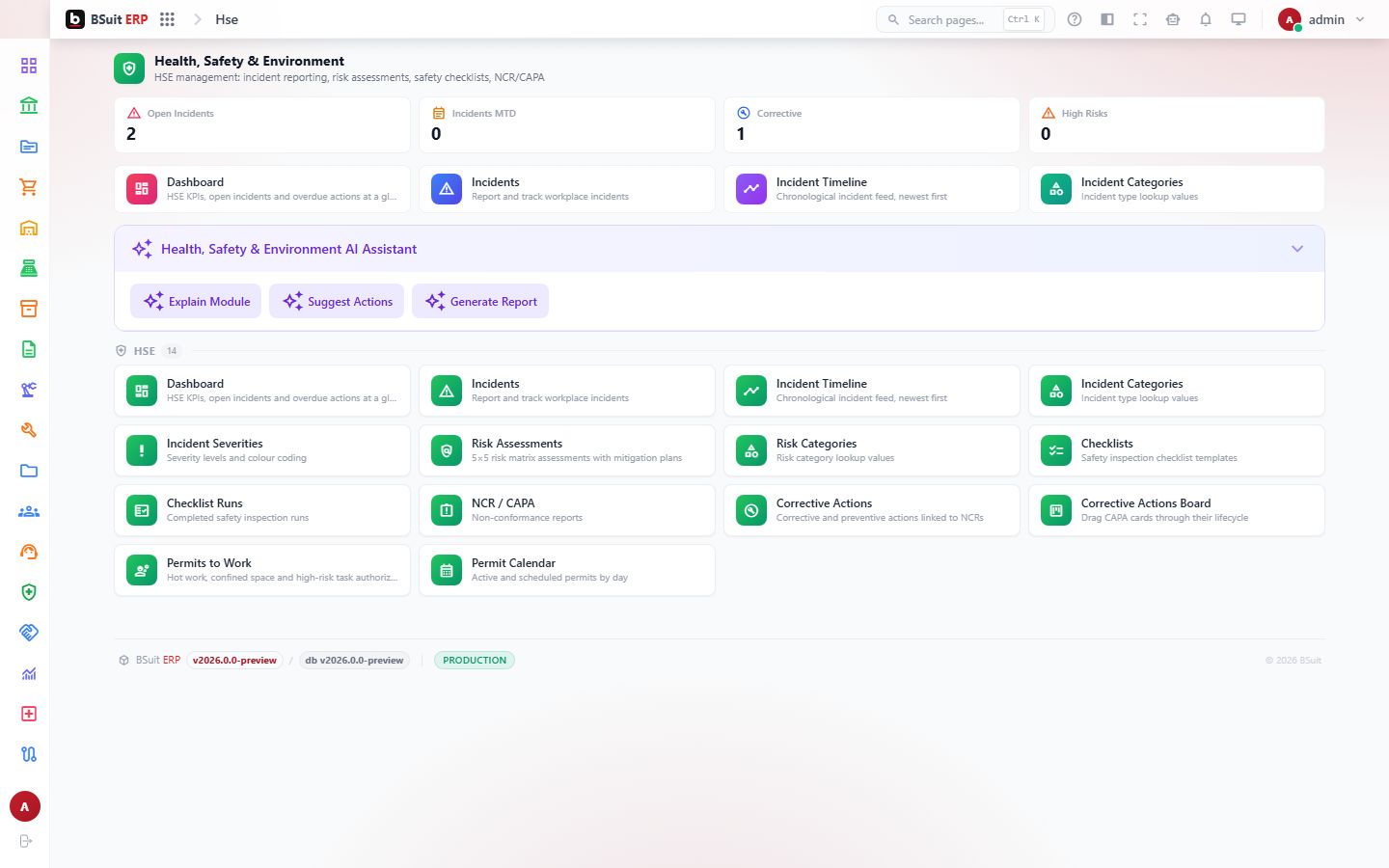
Task: Click the Search pages input field
Action: [965, 19]
